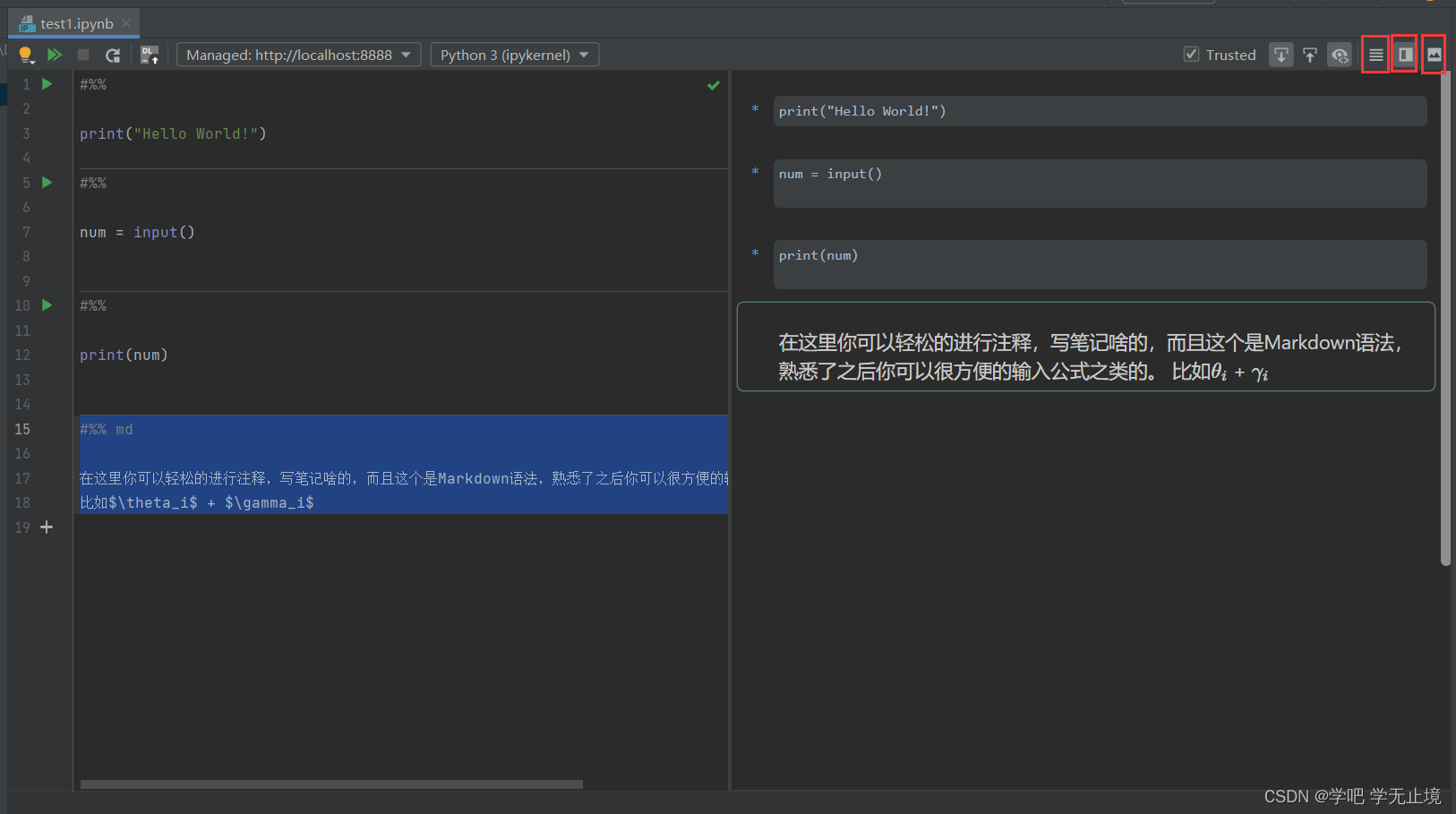Run all cells with double-arrow icon
This screenshot has height=814, width=1456.
(x=55, y=55)
